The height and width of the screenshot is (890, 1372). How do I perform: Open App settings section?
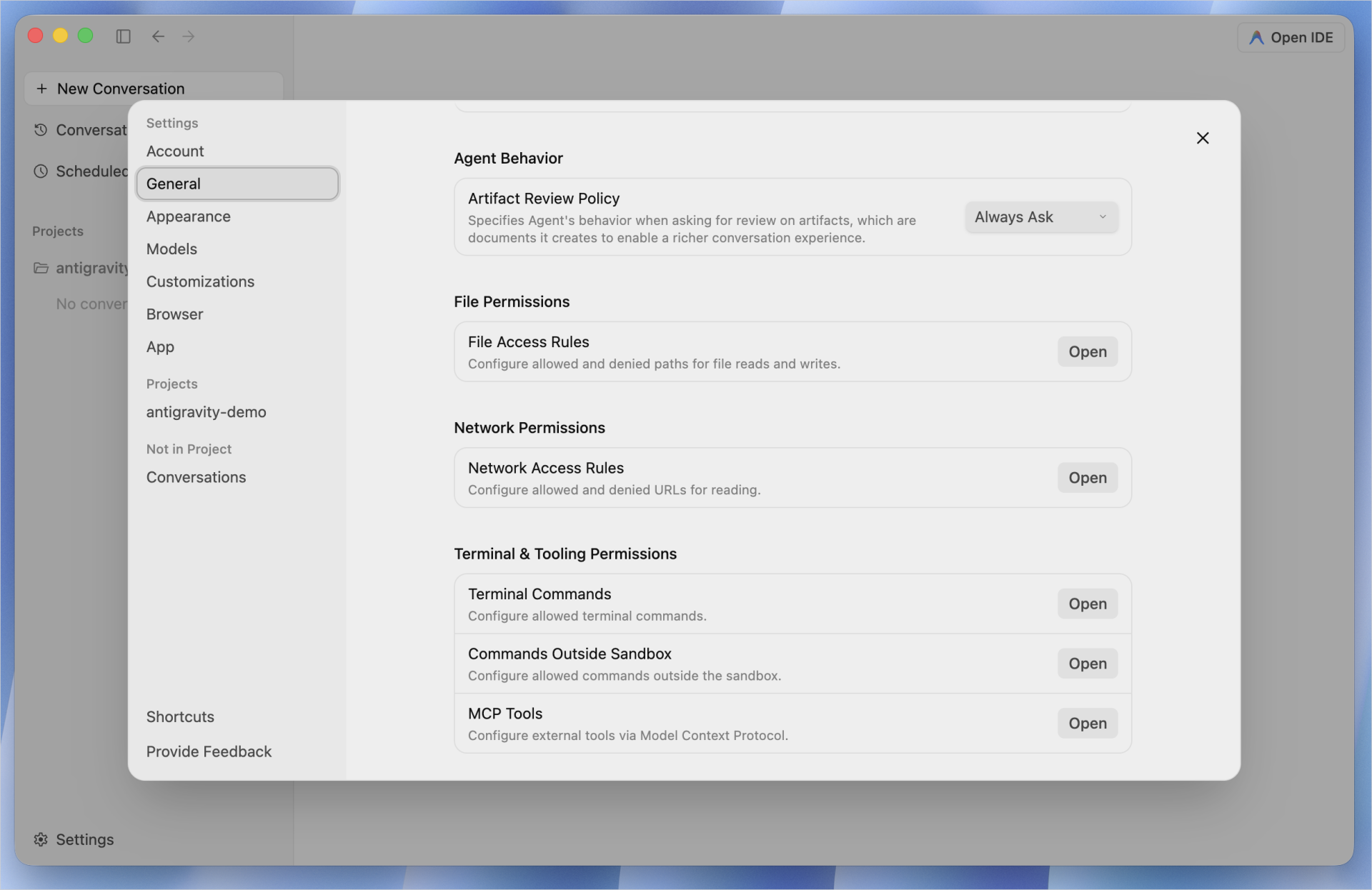[x=237, y=347]
